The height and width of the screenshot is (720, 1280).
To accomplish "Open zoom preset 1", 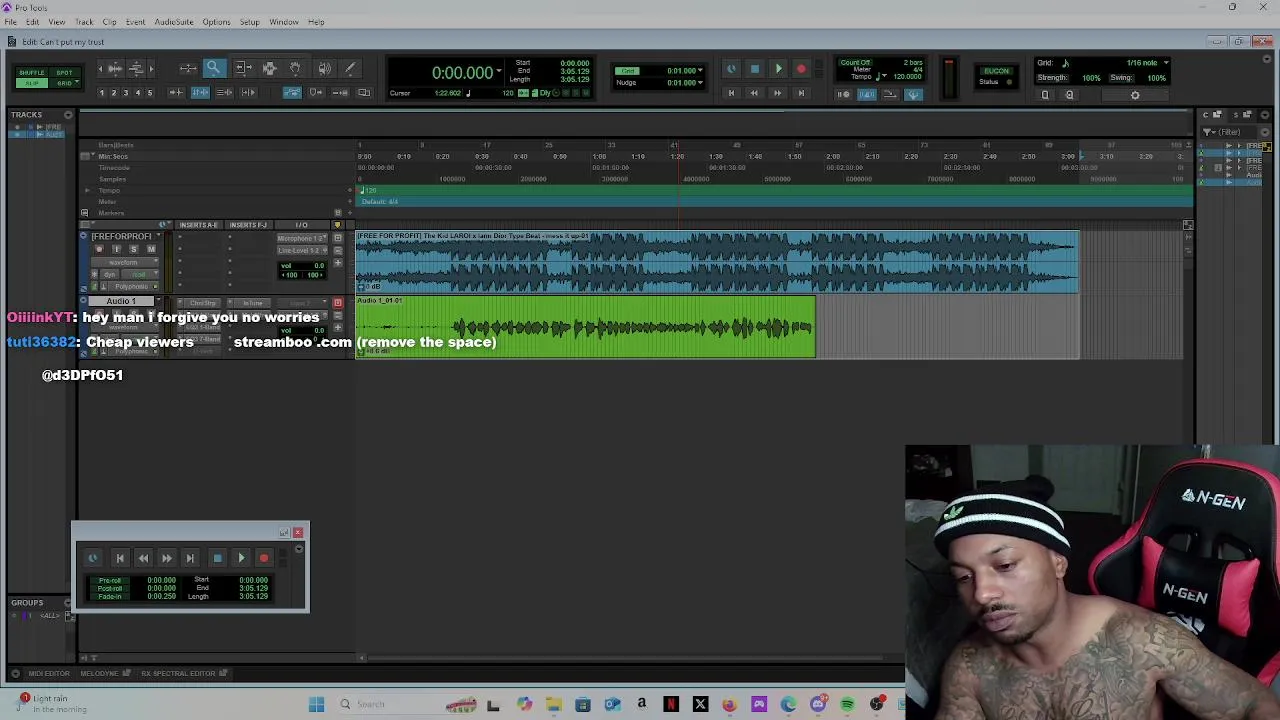I will 101,93.
